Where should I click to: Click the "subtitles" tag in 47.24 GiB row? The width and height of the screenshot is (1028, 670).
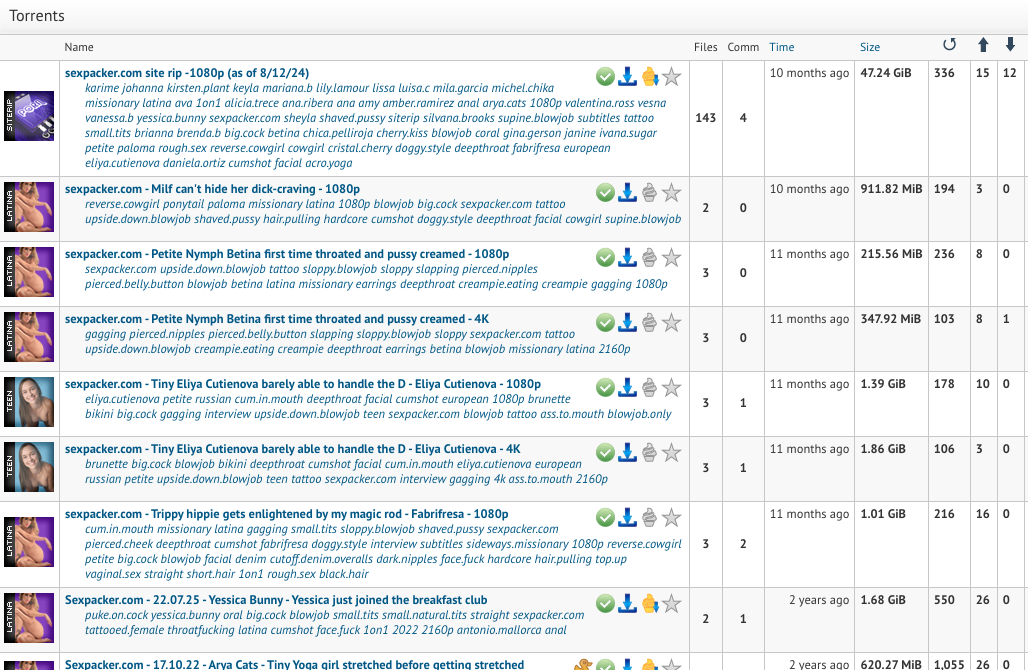point(598,118)
